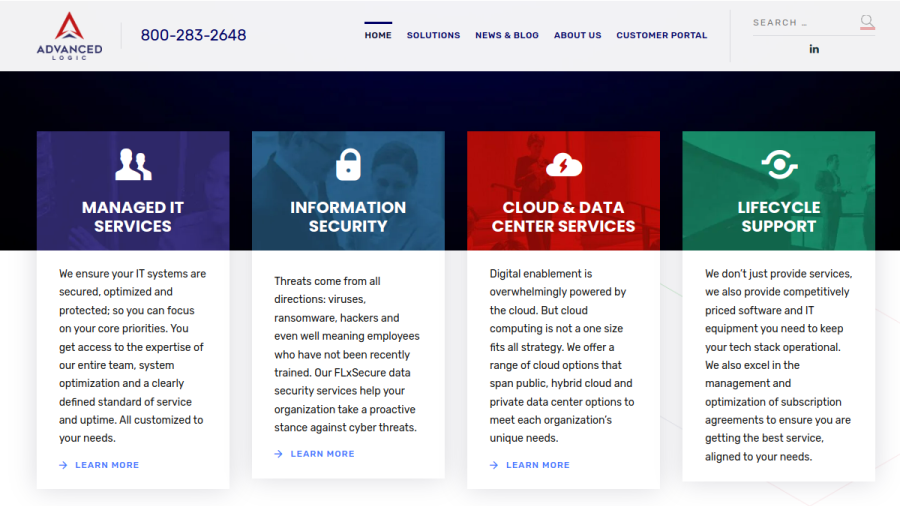Open the Solutions menu
The width and height of the screenshot is (900, 506).
pos(433,35)
